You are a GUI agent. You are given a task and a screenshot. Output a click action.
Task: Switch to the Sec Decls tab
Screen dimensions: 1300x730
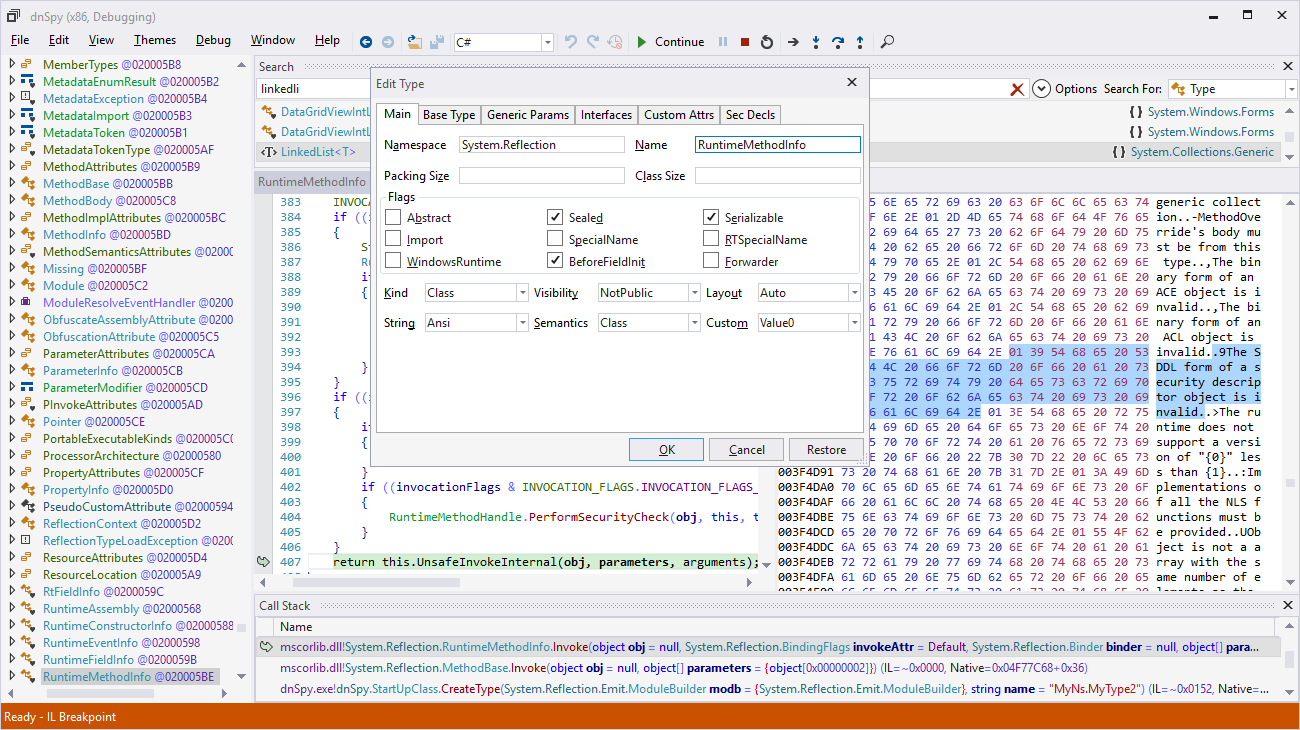[749, 115]
